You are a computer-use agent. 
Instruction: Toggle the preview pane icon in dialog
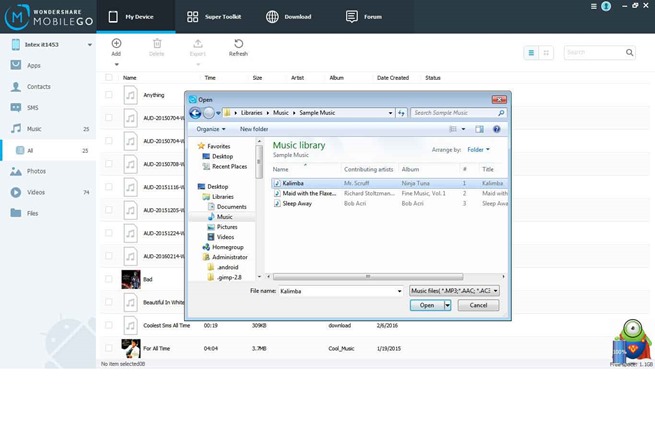click(479, 129)
